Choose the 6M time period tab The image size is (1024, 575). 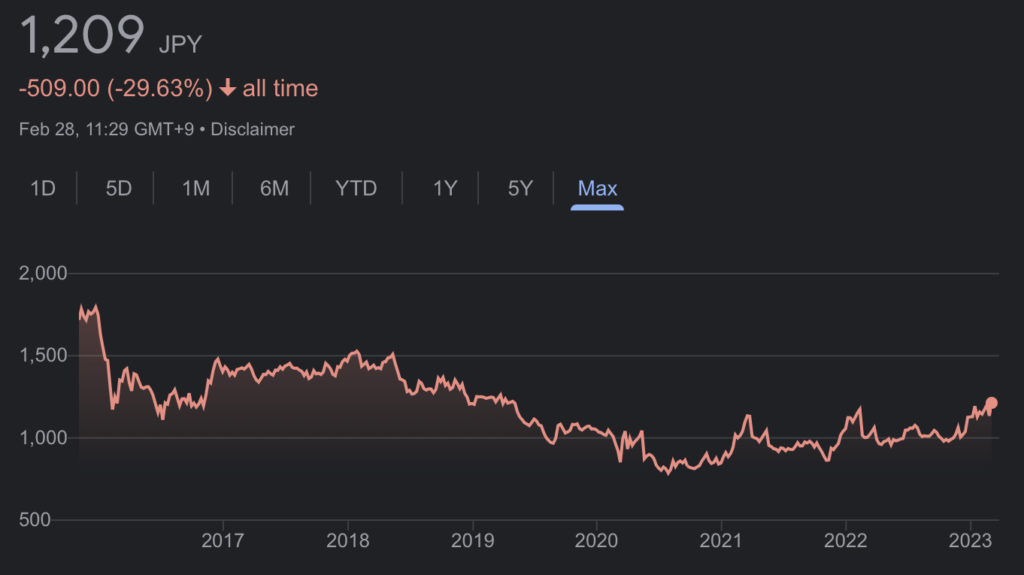click(x=274, y=188)
